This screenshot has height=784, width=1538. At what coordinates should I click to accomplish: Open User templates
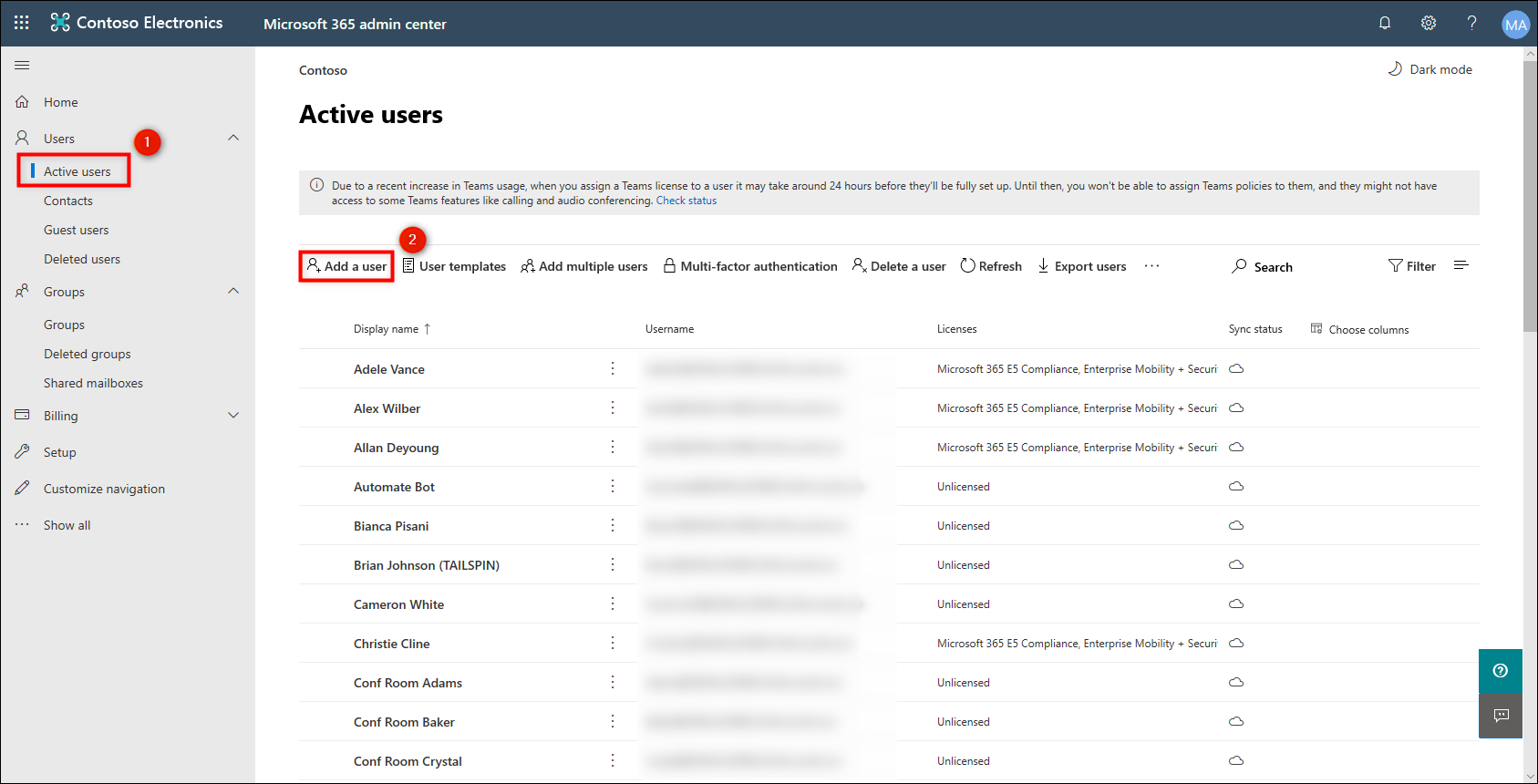pos(454,266)
